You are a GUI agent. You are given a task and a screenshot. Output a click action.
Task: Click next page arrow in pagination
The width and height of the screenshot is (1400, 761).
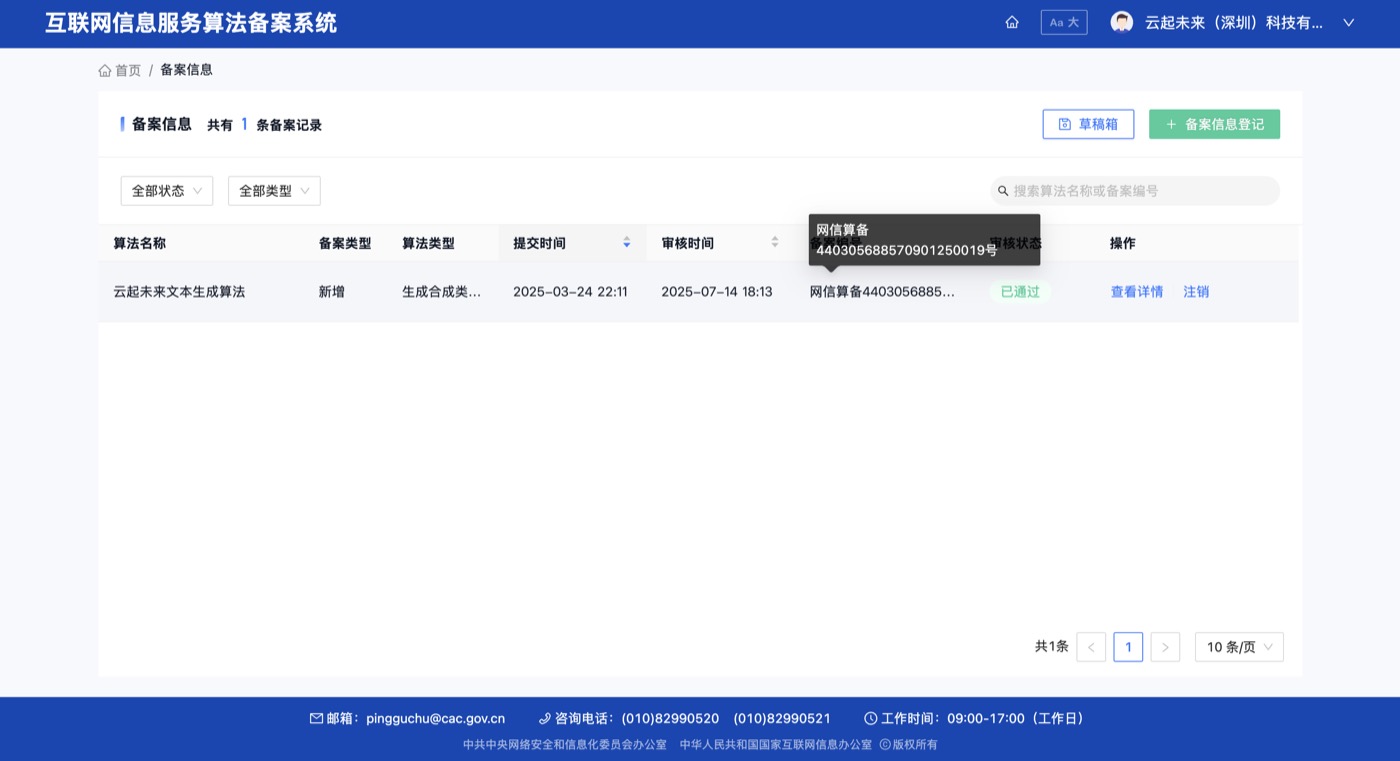(1165, 647)
